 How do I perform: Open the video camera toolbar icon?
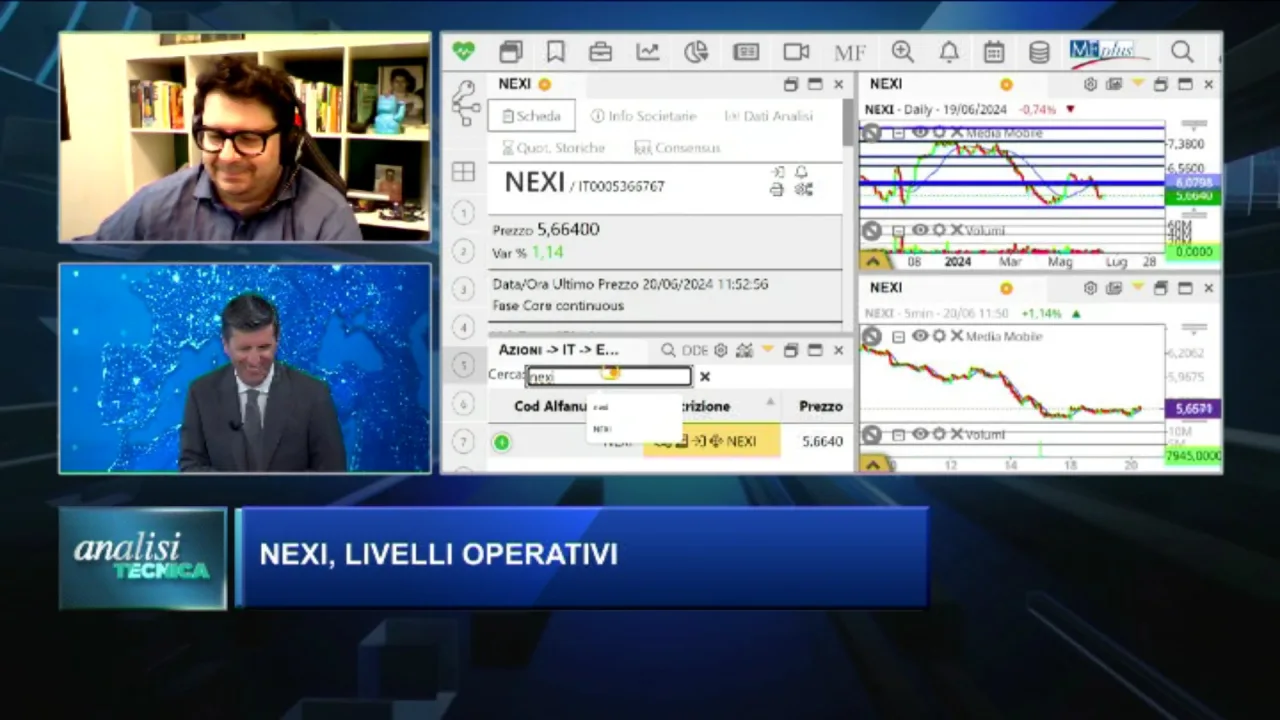click(x=796, y=52)
